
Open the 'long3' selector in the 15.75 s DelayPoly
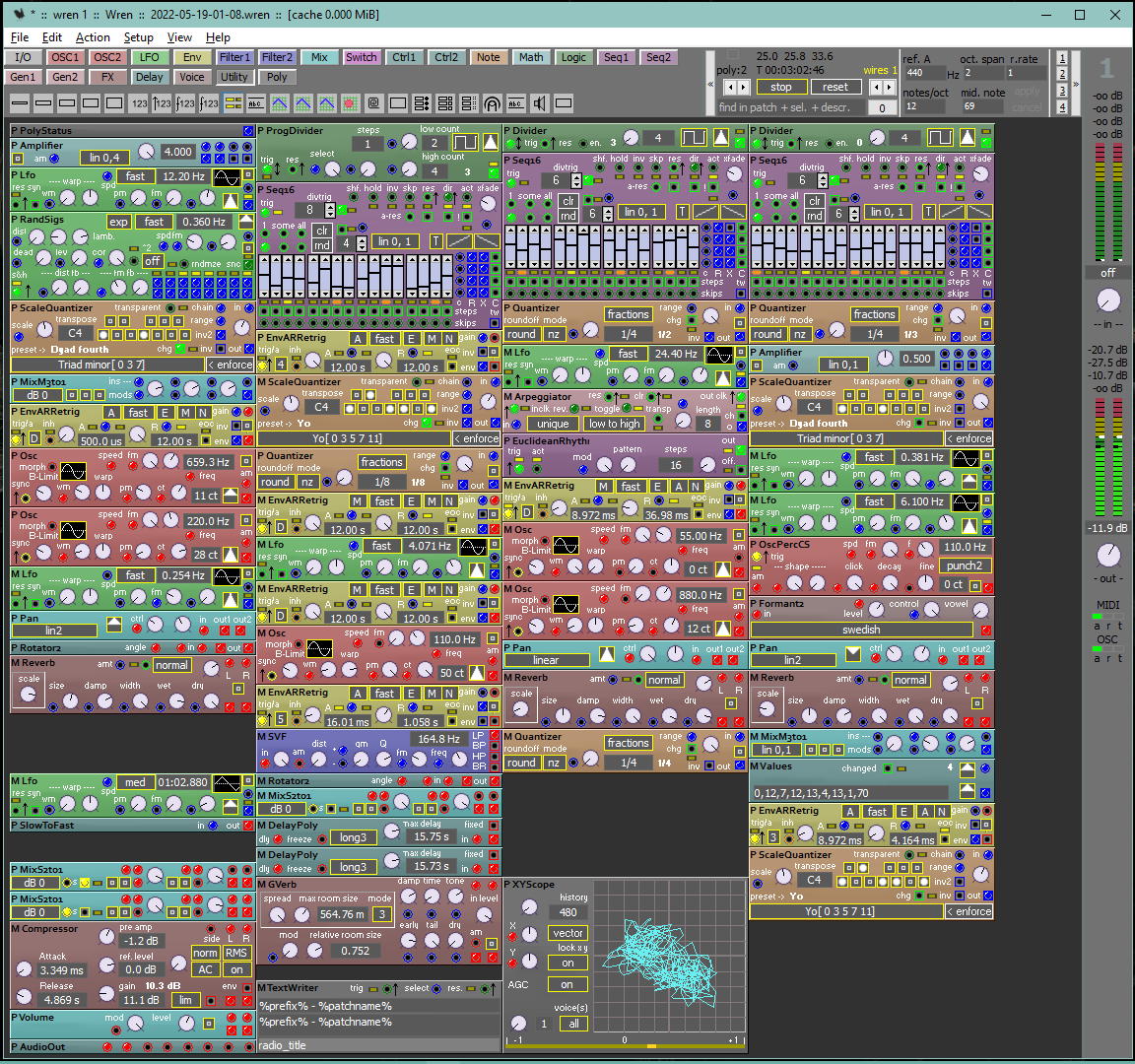(354, 837)
